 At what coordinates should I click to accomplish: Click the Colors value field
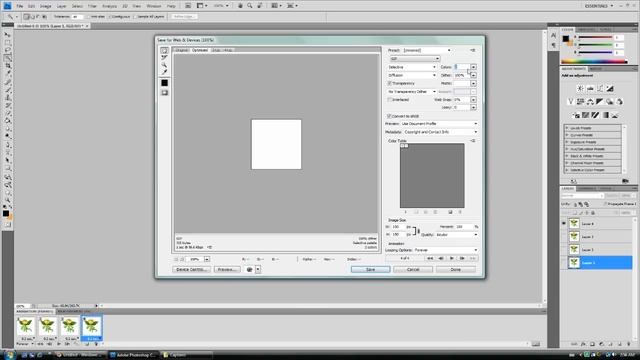[461, 67]
